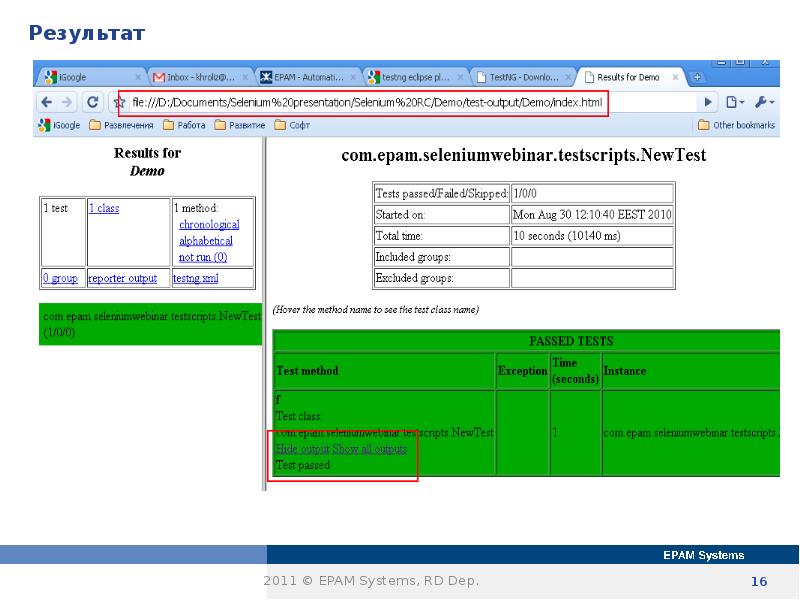Open the wrench tools menu
This screenshot has height=600, width=800.
[x=765, y=102]
